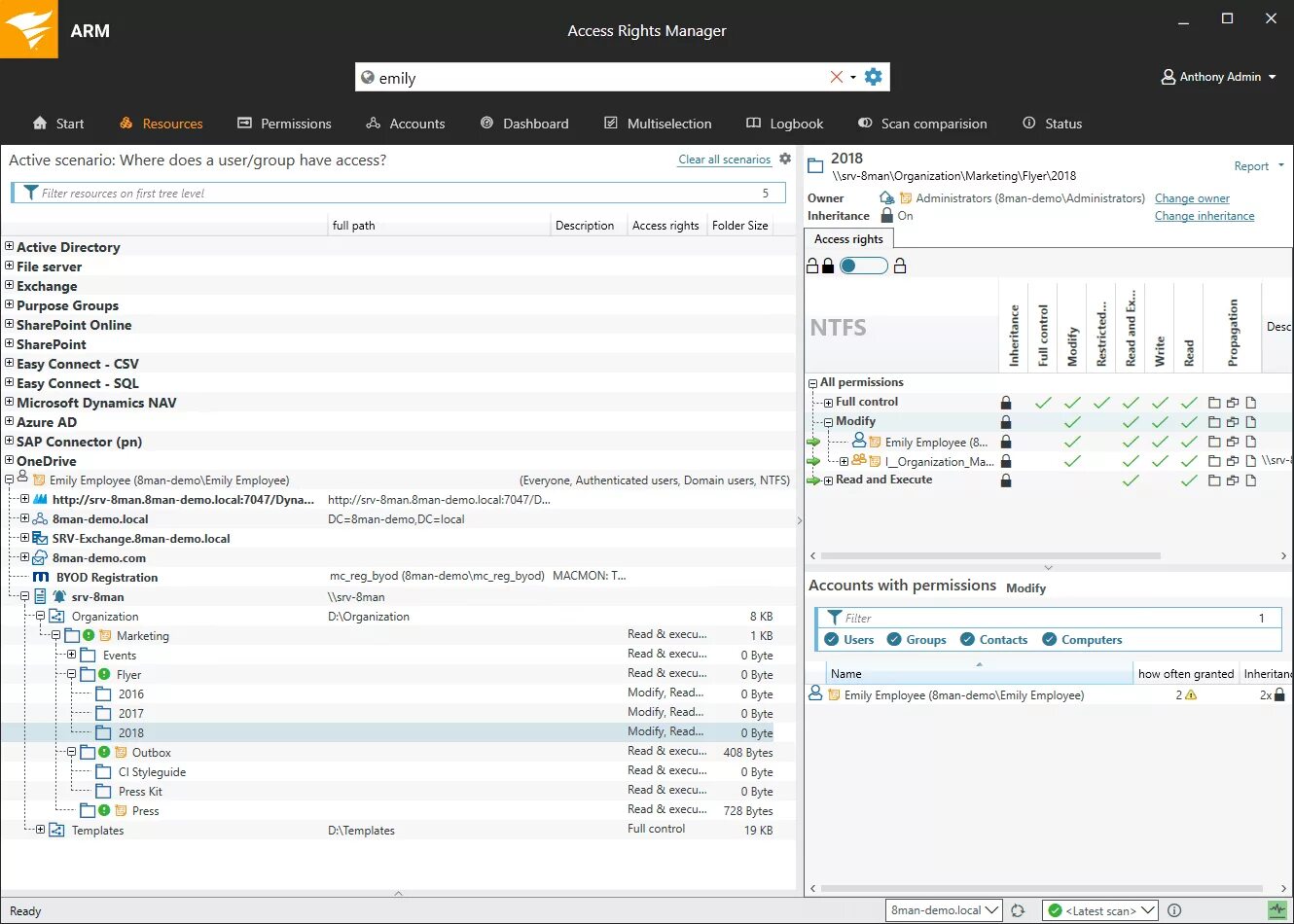Collapse the Emily Employee node
The image size is (1294, 924).
(x=9, y=480)
